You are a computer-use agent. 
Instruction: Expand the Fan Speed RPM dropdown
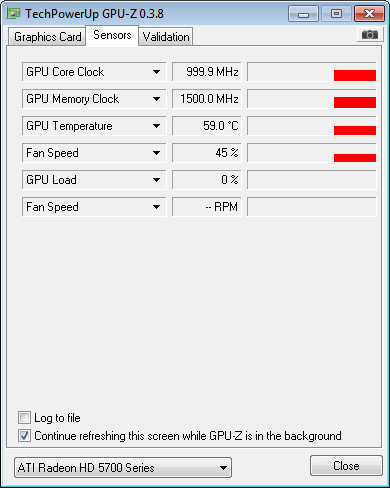pos(94,207)
